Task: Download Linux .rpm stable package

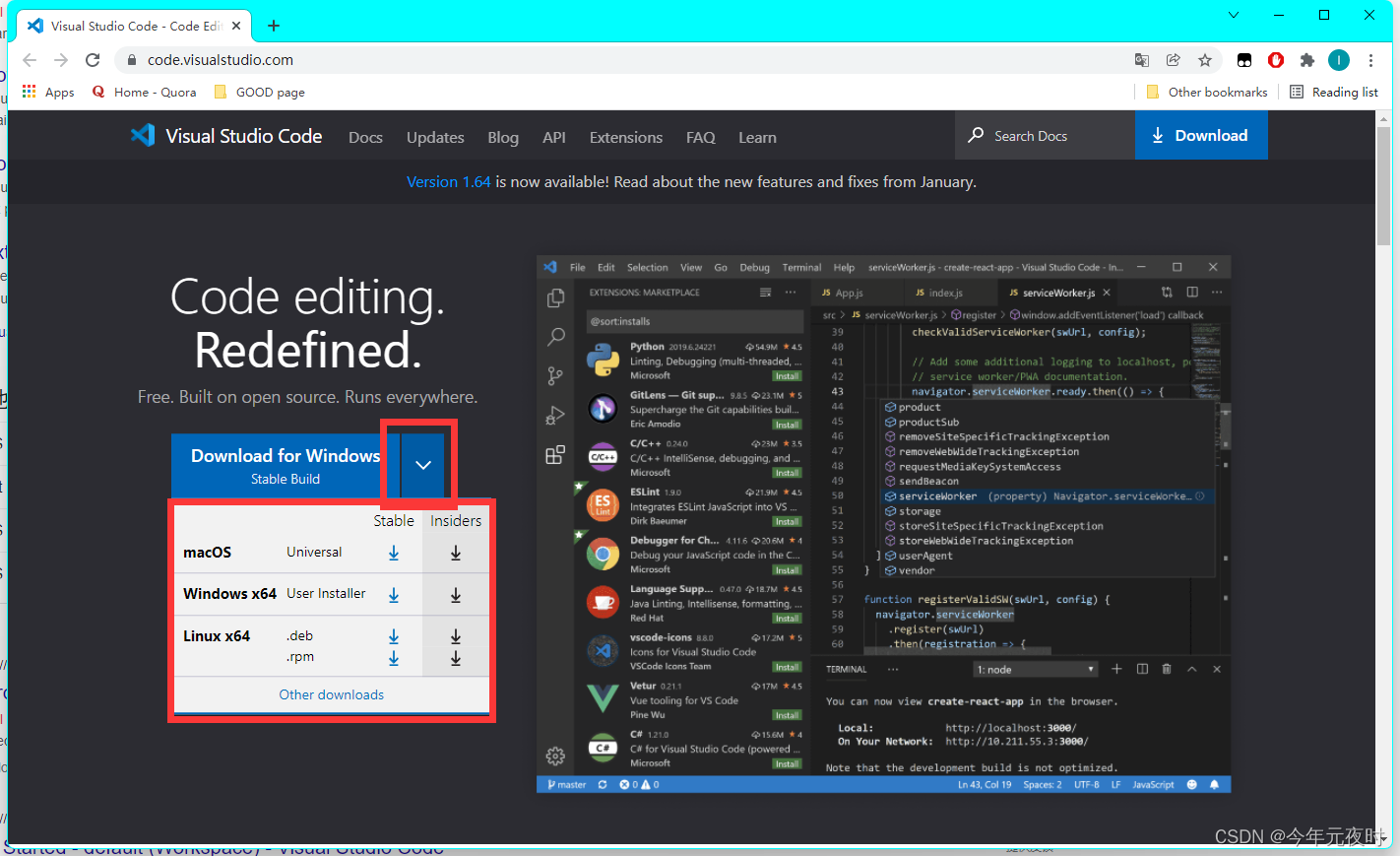Action: (x=394, y=658)
